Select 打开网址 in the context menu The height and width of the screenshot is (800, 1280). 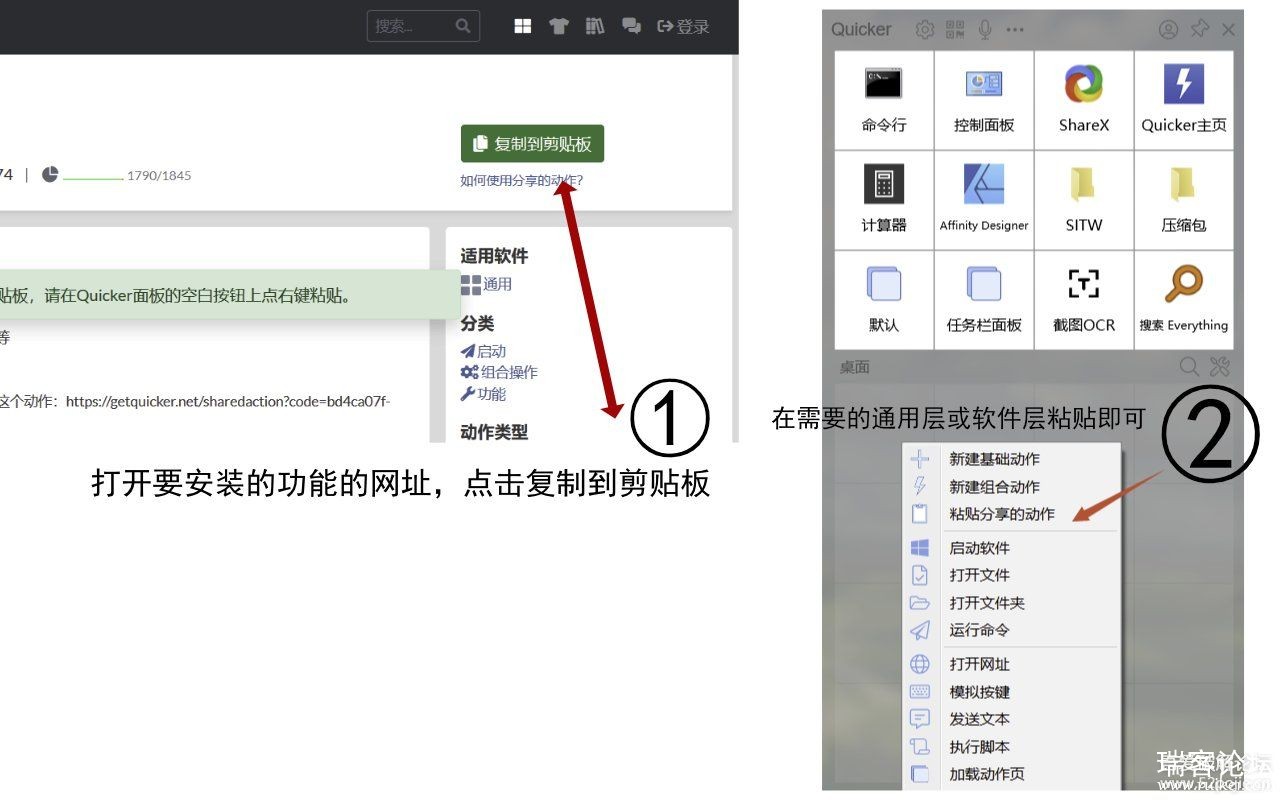(x=1012, y=664)
